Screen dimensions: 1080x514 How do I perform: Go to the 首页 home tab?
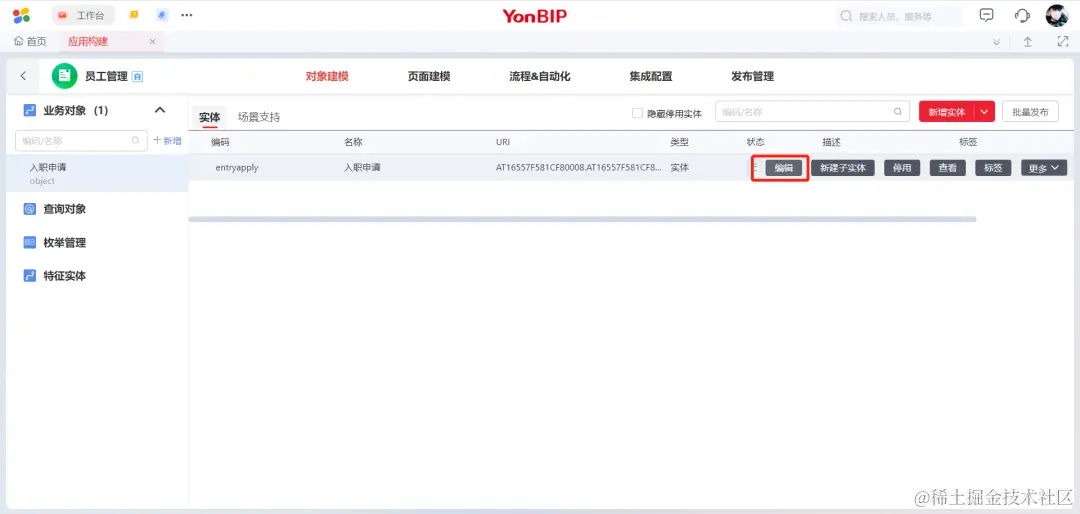point(30,41)
